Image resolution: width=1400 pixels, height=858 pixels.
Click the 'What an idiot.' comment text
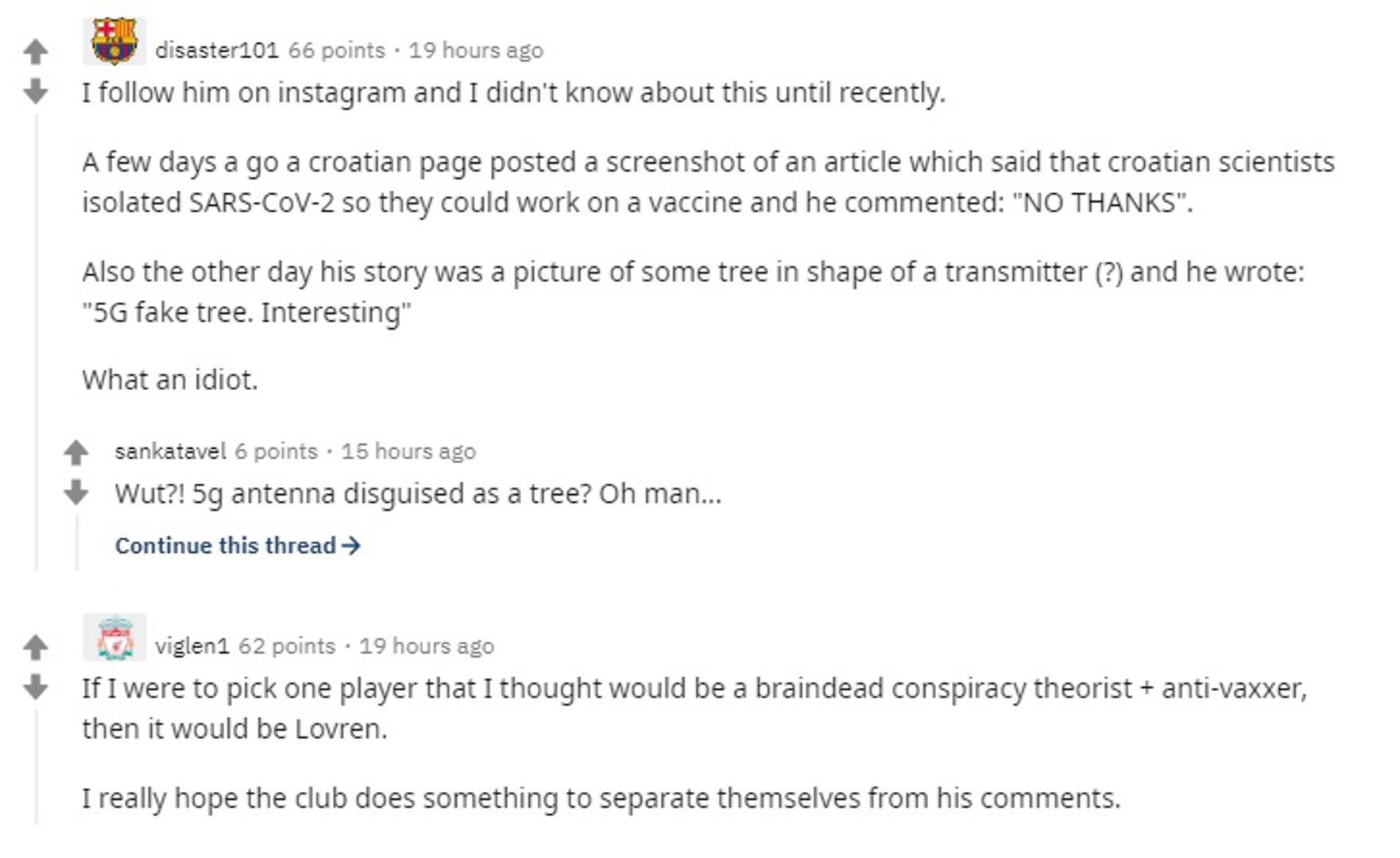170,380
